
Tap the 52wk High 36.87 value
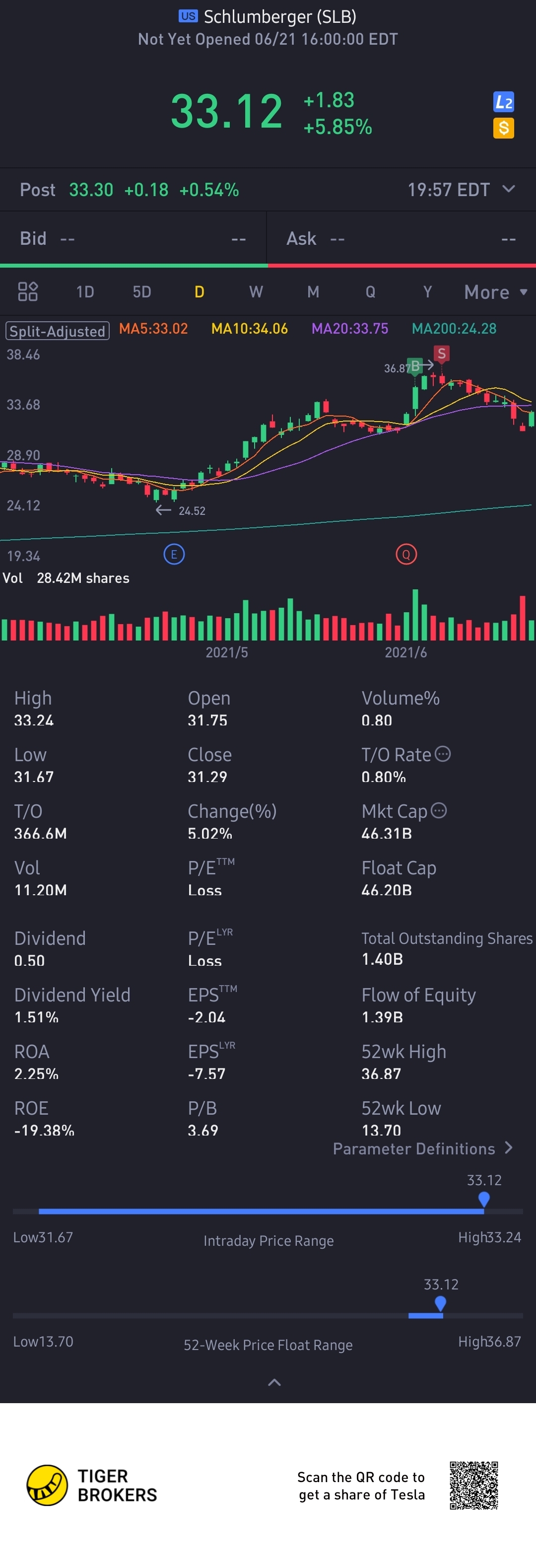coord(382,1074)
